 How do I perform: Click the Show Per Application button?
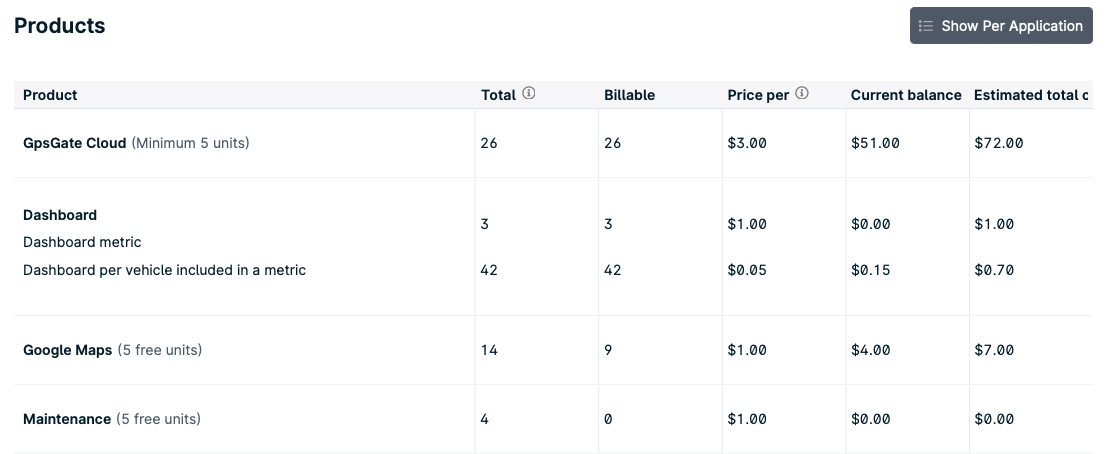[1001, 25]
